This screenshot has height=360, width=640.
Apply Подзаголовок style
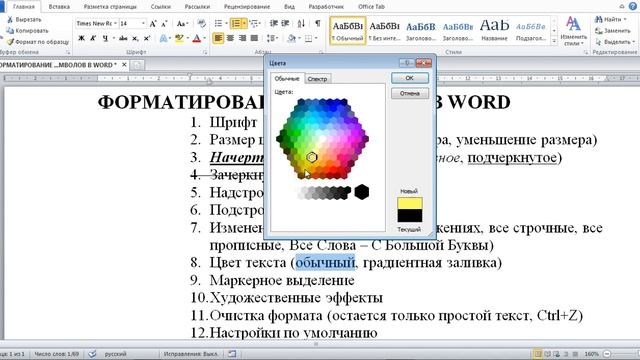[x=531, y=30]
